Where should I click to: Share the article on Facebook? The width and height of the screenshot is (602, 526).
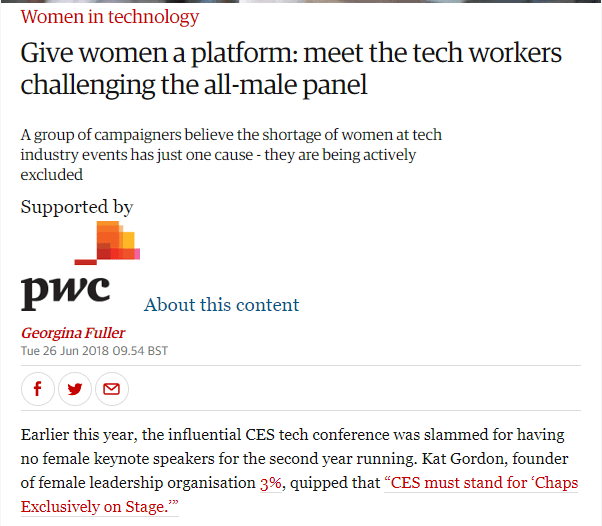pos(38,389)
